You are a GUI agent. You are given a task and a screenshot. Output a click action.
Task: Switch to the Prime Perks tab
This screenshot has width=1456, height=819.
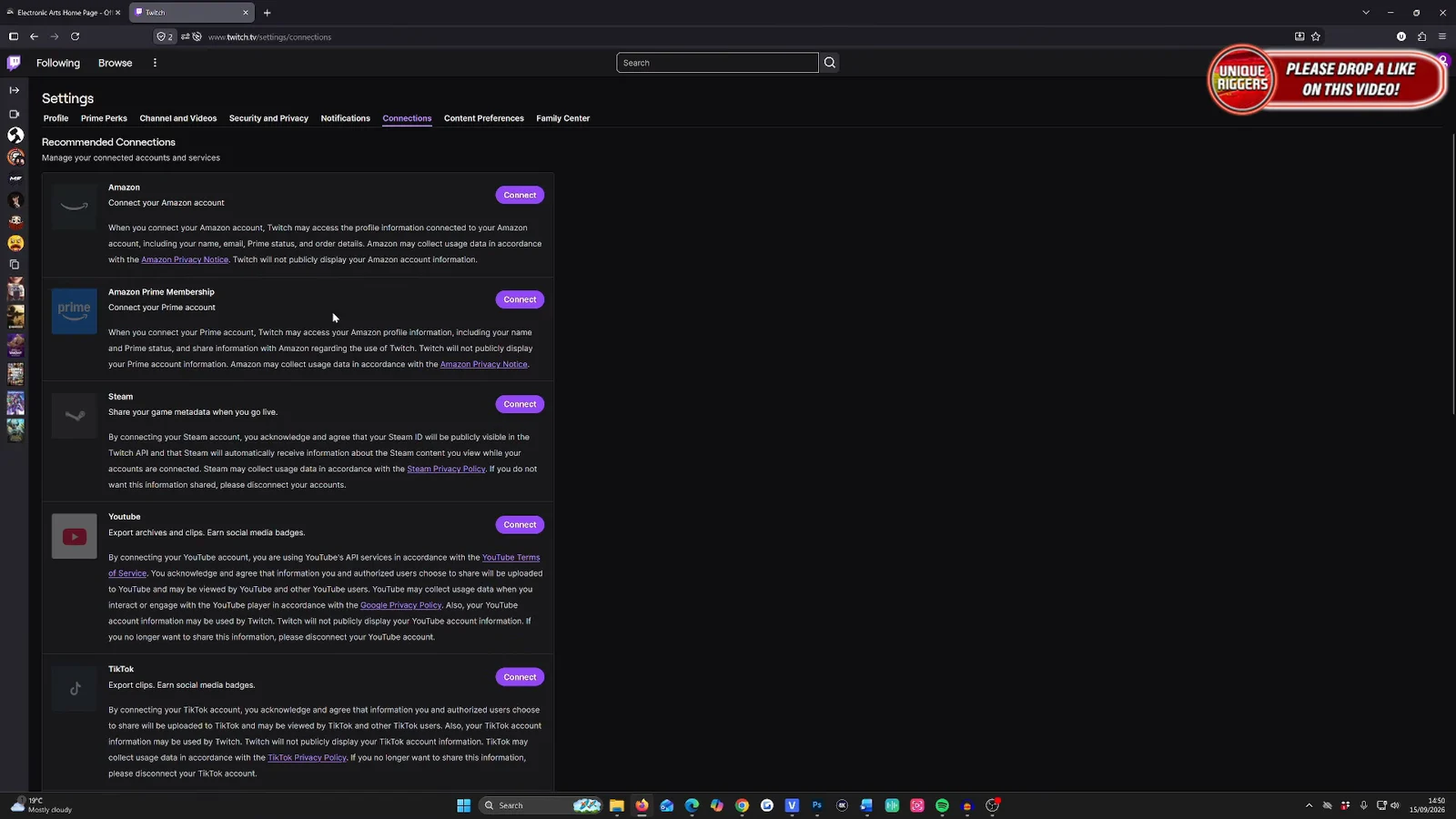(104, 118)
